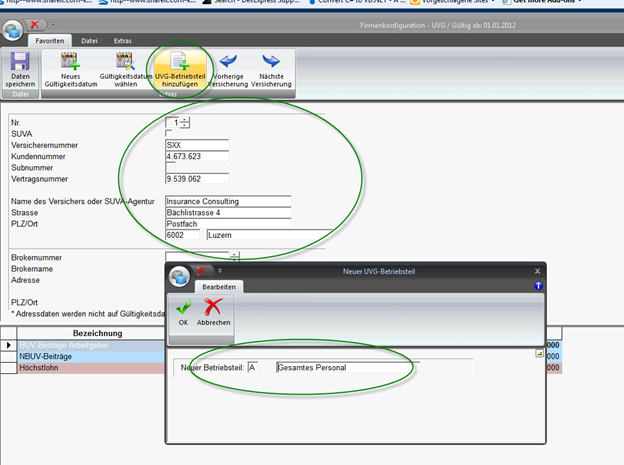Go to Vorherige Versicherung arrow
The width and height of the screenshot is (624, 465).
230,64
